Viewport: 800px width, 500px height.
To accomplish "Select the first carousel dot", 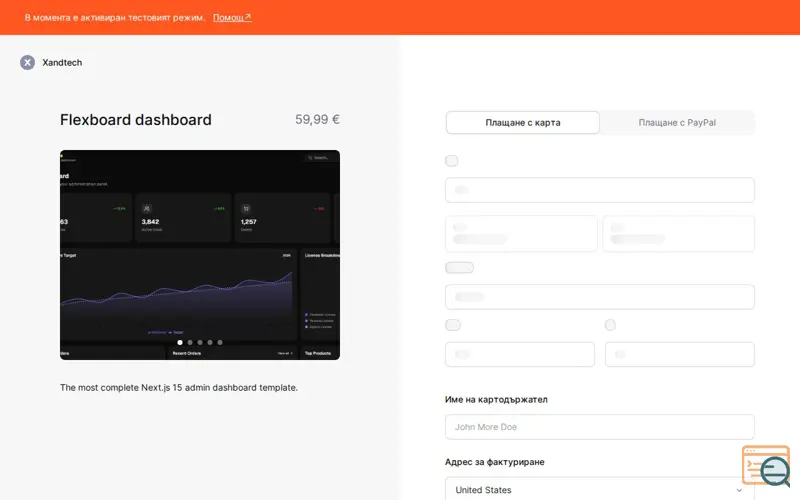I will pos(180,342).
